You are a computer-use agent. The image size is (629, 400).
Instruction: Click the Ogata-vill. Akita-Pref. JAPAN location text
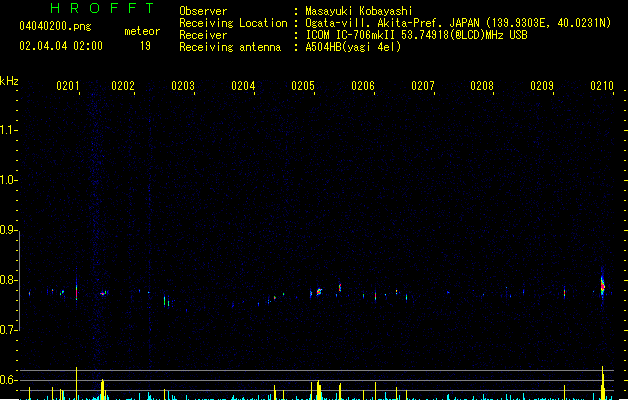(458, 23)
